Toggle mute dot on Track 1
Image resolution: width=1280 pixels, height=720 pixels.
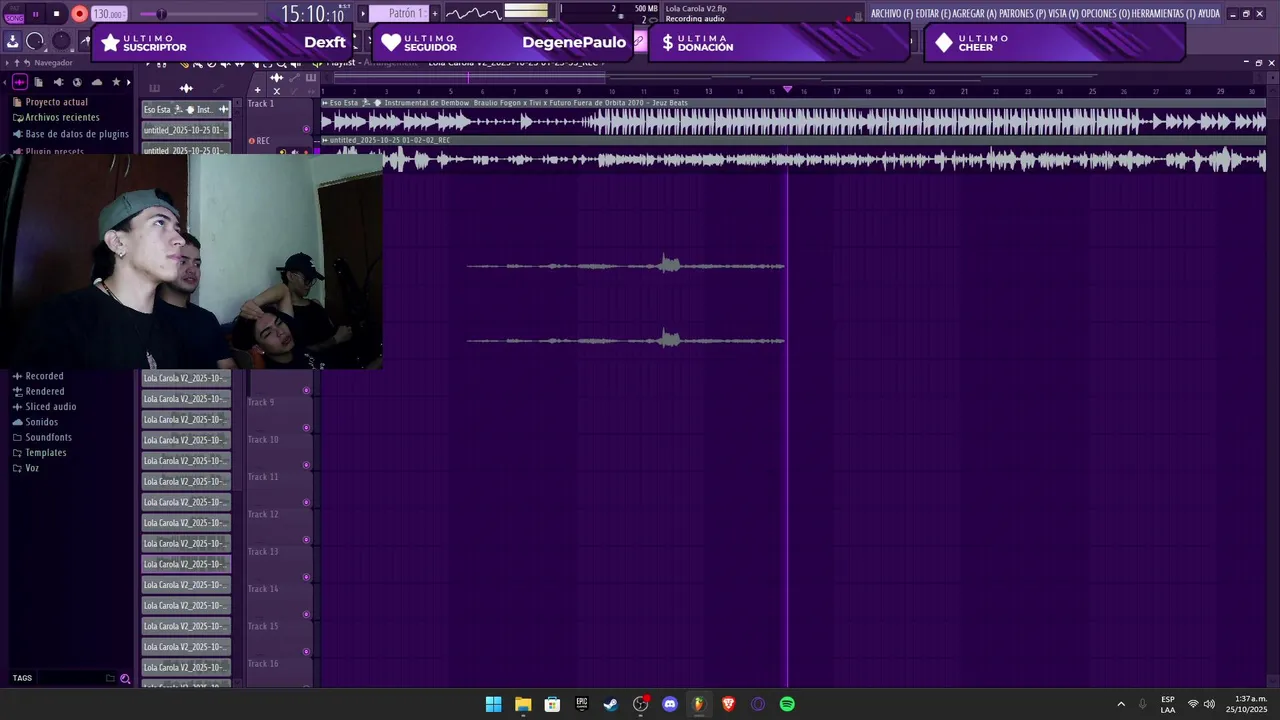pos(306,129)
